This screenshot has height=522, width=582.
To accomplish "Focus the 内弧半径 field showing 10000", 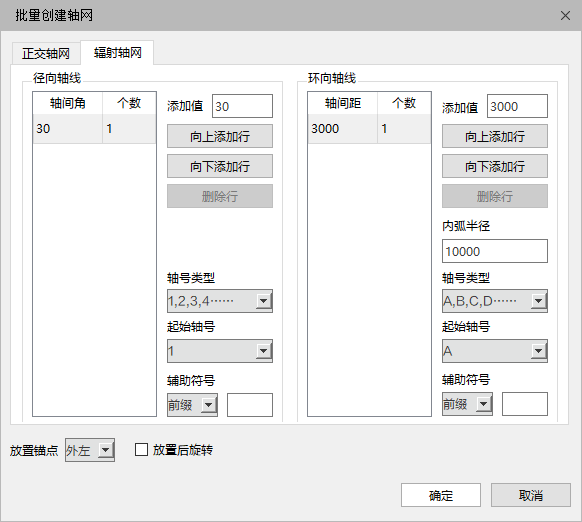I will pos(495,251).
